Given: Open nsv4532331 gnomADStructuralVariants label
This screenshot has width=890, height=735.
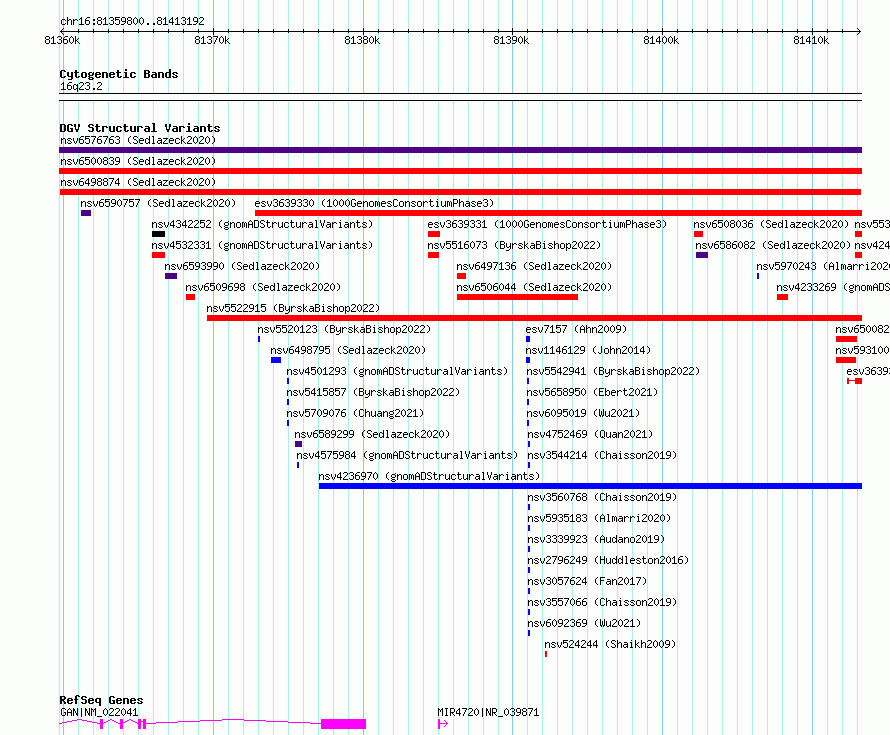Looking at the screenshot, I should coord(262,245).
